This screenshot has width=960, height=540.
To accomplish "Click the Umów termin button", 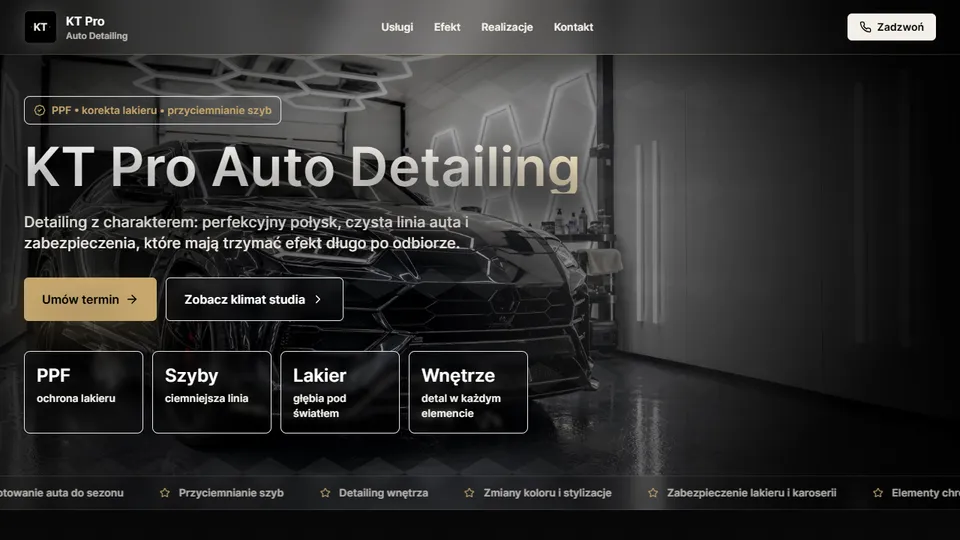I will [x=91, y=299].
